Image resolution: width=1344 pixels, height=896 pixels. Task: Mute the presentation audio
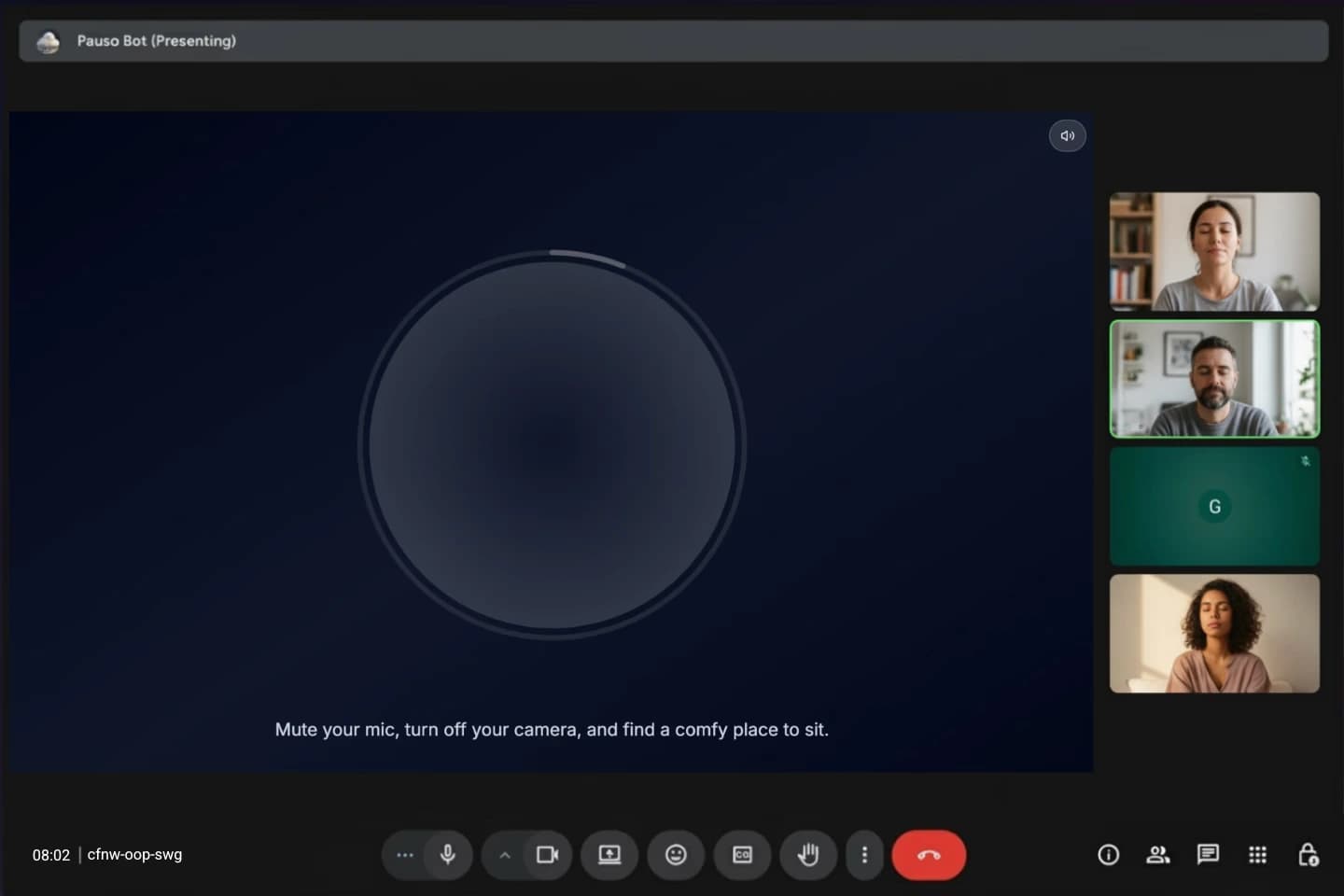(1067, 135)
